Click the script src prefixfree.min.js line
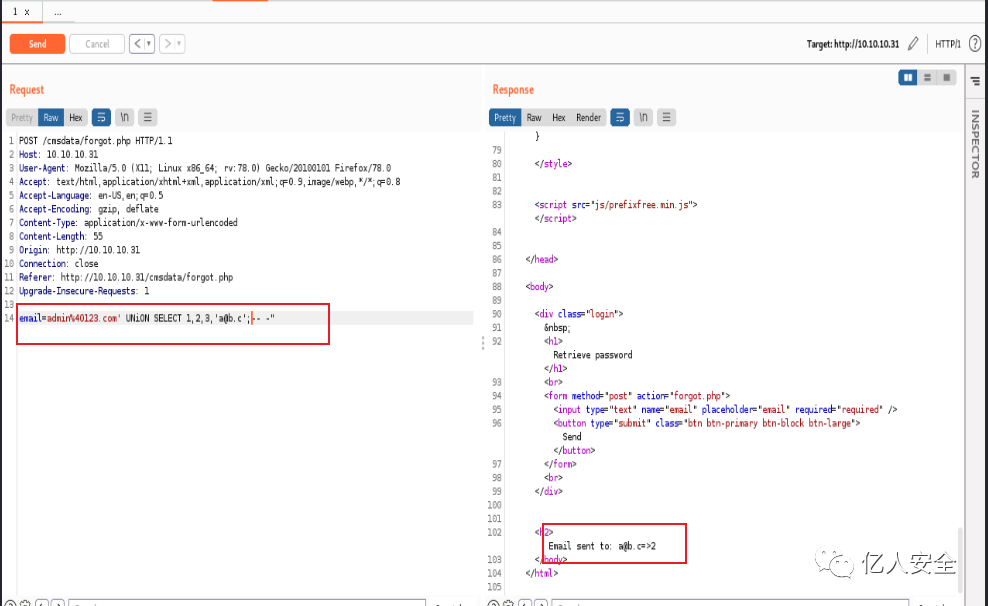988x606 pixels. (616, 205)
